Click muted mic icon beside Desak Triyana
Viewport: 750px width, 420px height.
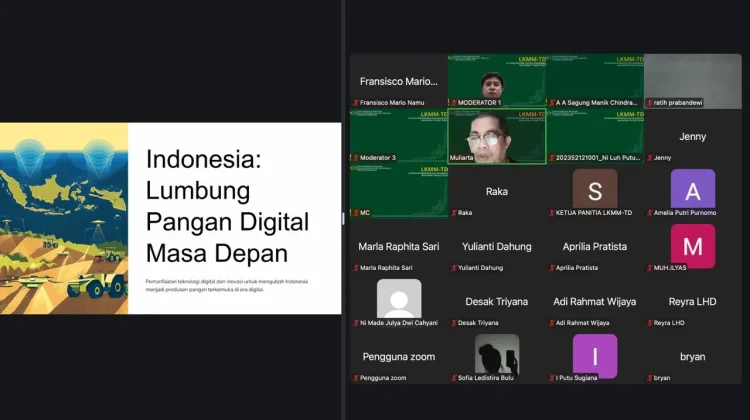[454, 323]
